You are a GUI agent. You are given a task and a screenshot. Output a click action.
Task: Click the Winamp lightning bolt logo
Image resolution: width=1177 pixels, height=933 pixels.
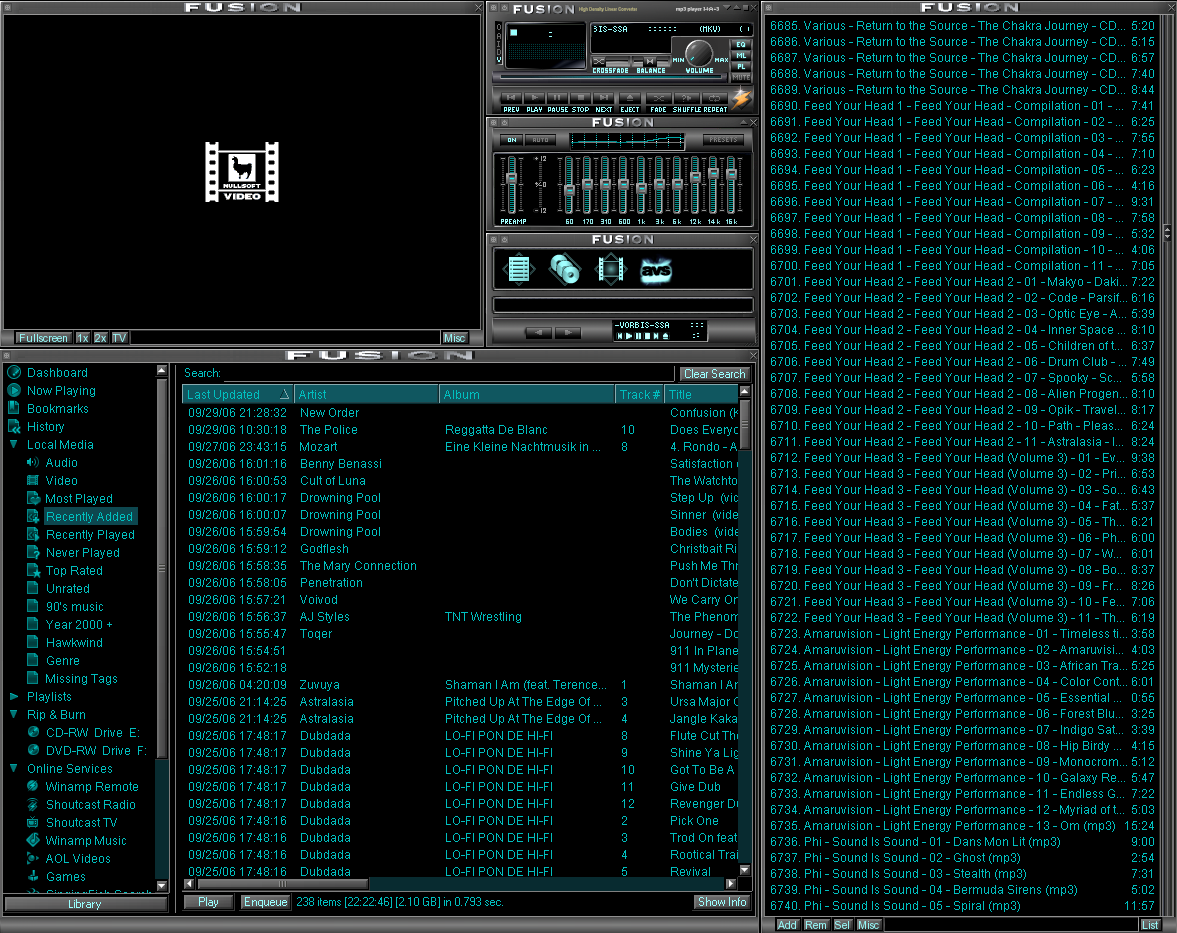(741, 98)
